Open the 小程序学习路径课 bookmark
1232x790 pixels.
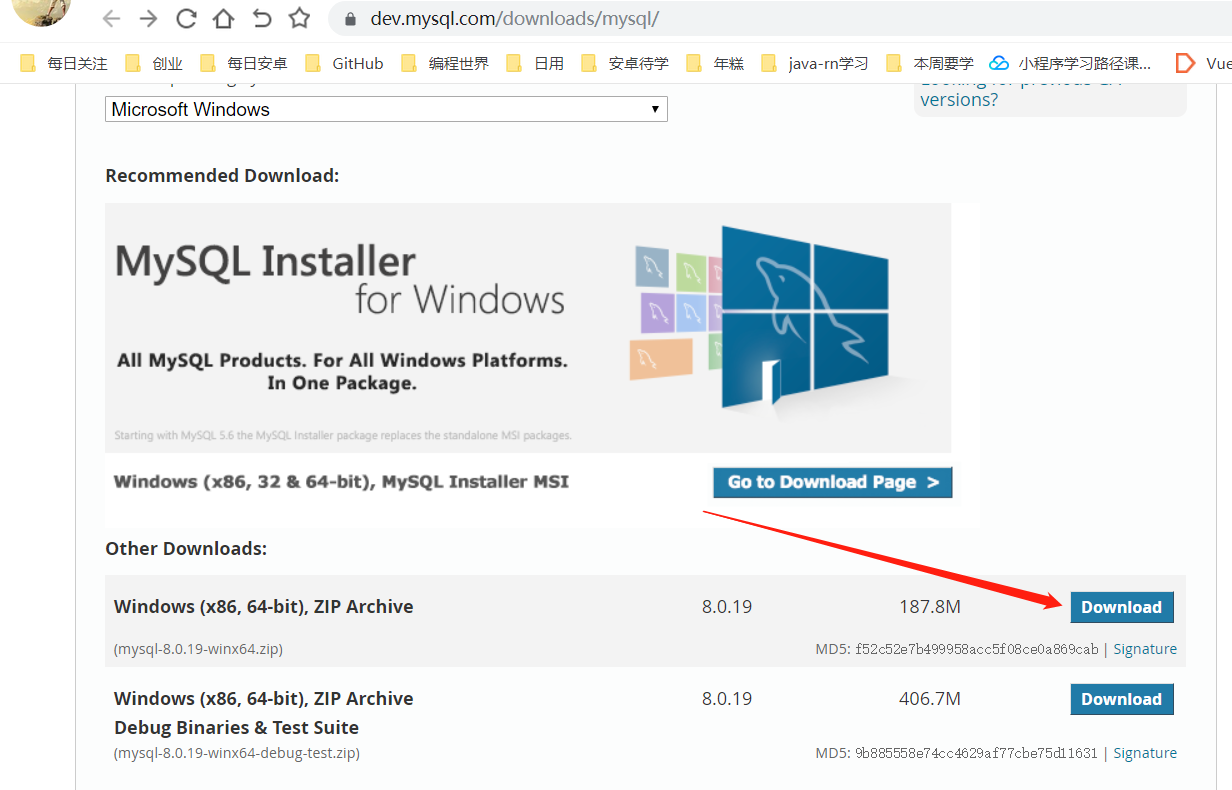click(x=1070, y=63)
